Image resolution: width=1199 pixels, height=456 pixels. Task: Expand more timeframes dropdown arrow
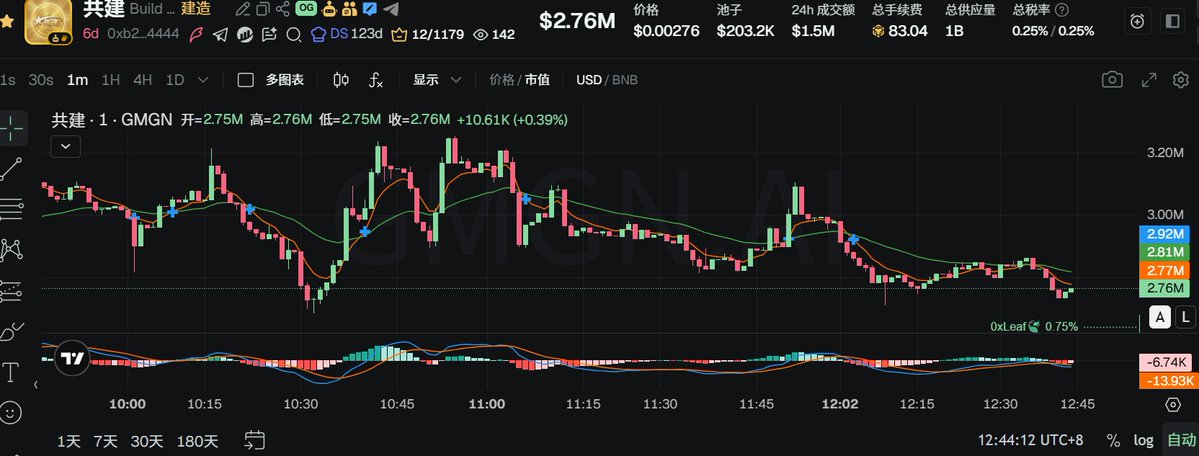[203, 80]
